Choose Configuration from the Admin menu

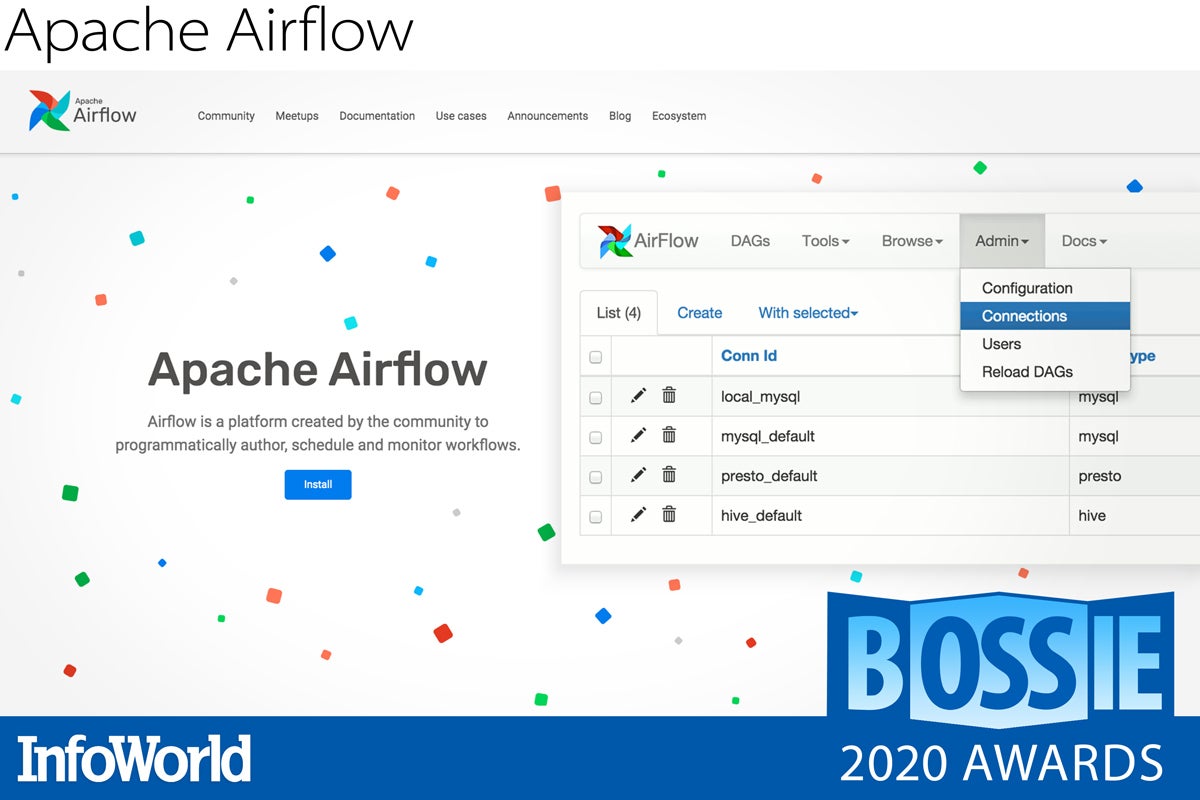point(1045,288)
